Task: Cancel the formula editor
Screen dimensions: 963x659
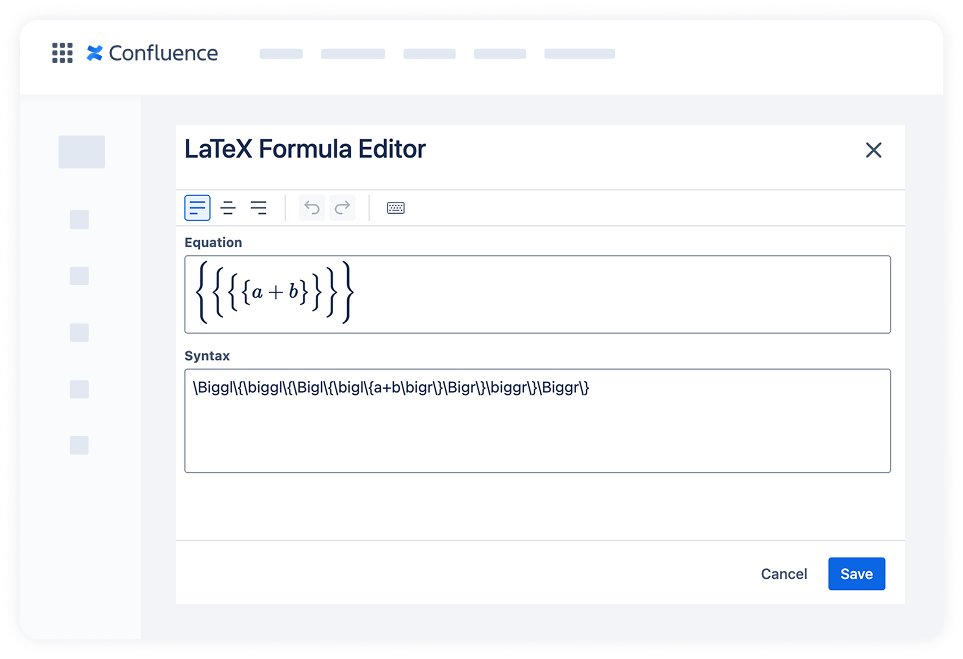Action: 784,574
